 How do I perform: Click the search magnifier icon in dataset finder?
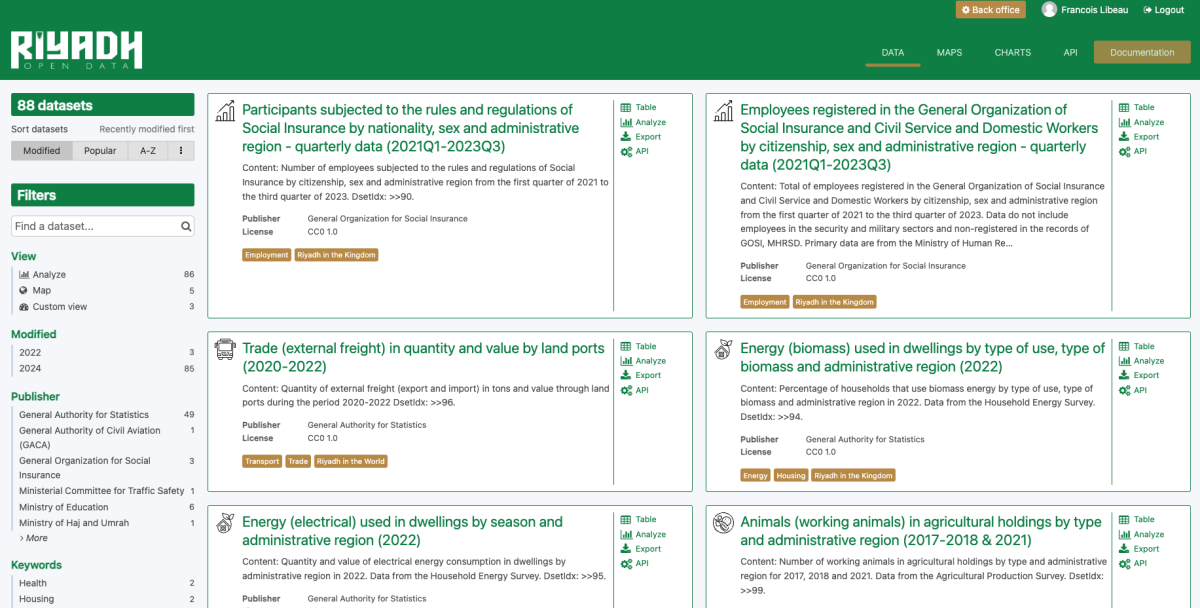tap(186, 227)
